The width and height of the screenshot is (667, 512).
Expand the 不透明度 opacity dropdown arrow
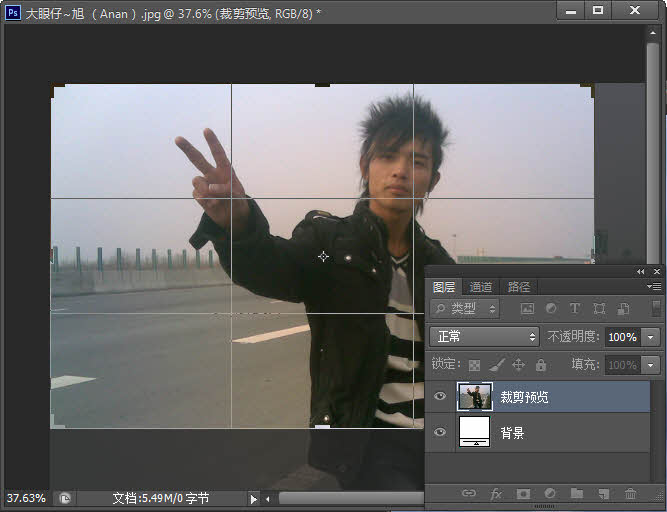[x=651, y=337]
